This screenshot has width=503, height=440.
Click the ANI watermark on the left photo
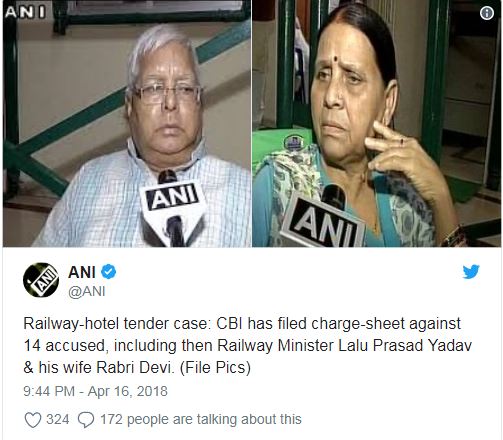(25, 12)
